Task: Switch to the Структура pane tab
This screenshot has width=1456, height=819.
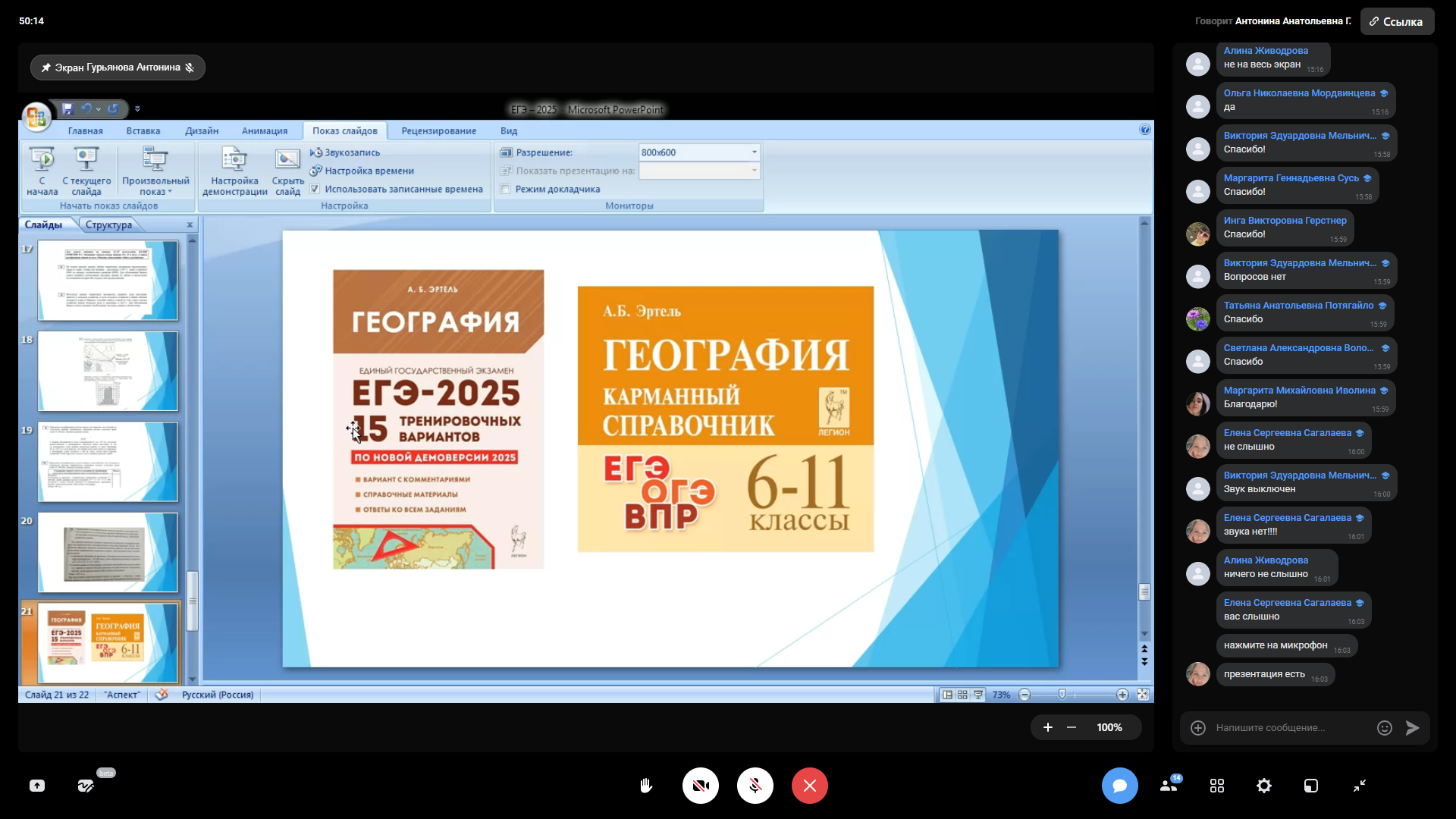Action: [x=108, y=224]
